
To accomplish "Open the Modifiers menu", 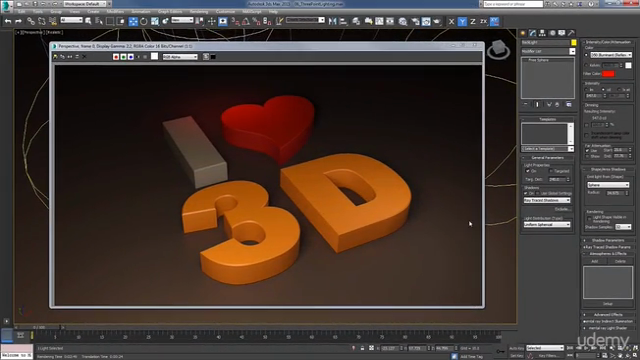I will tap(115, 11).
